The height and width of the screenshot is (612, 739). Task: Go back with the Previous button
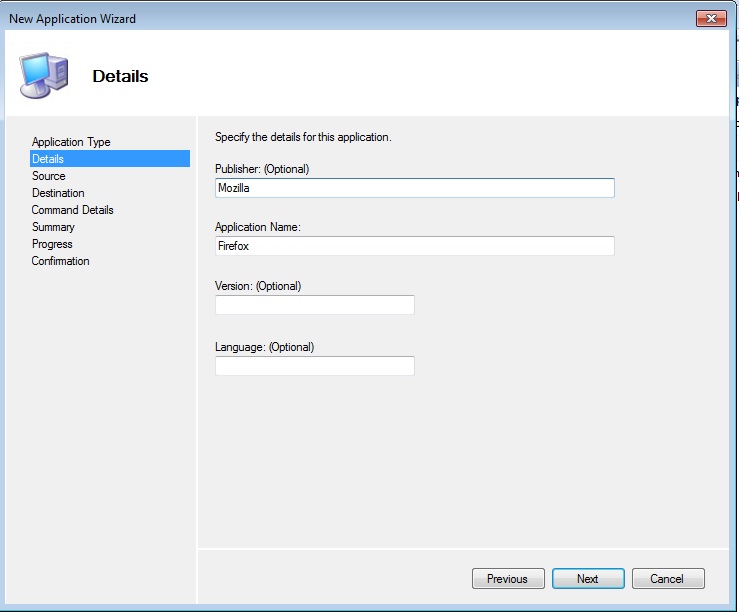(508, 578)
